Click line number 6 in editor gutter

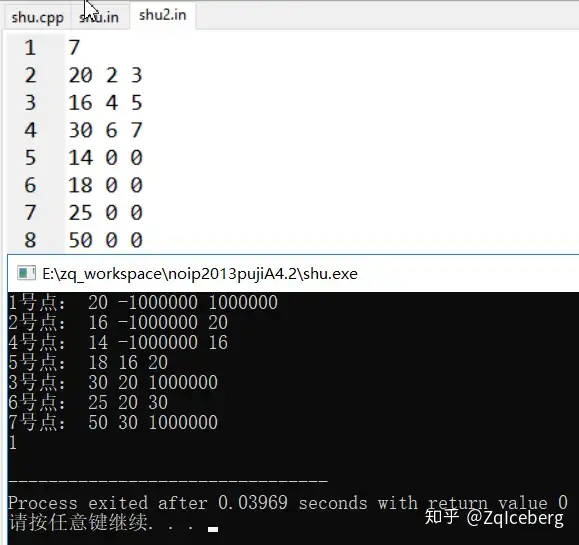click(30, 185)
